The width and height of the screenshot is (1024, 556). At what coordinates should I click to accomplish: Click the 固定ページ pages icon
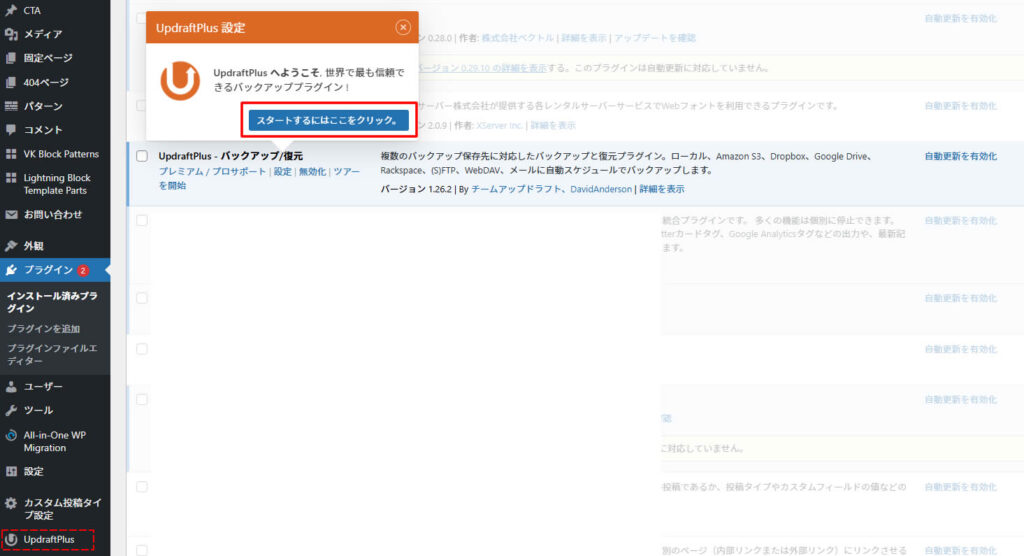[x=11, y=57]
